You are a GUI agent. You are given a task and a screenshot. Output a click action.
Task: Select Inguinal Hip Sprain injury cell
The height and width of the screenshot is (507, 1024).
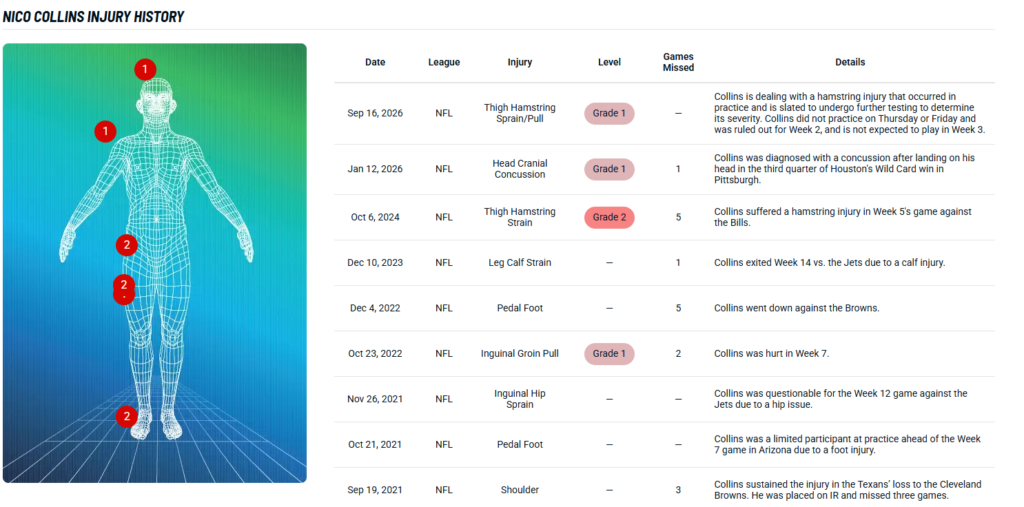point(520,399)
